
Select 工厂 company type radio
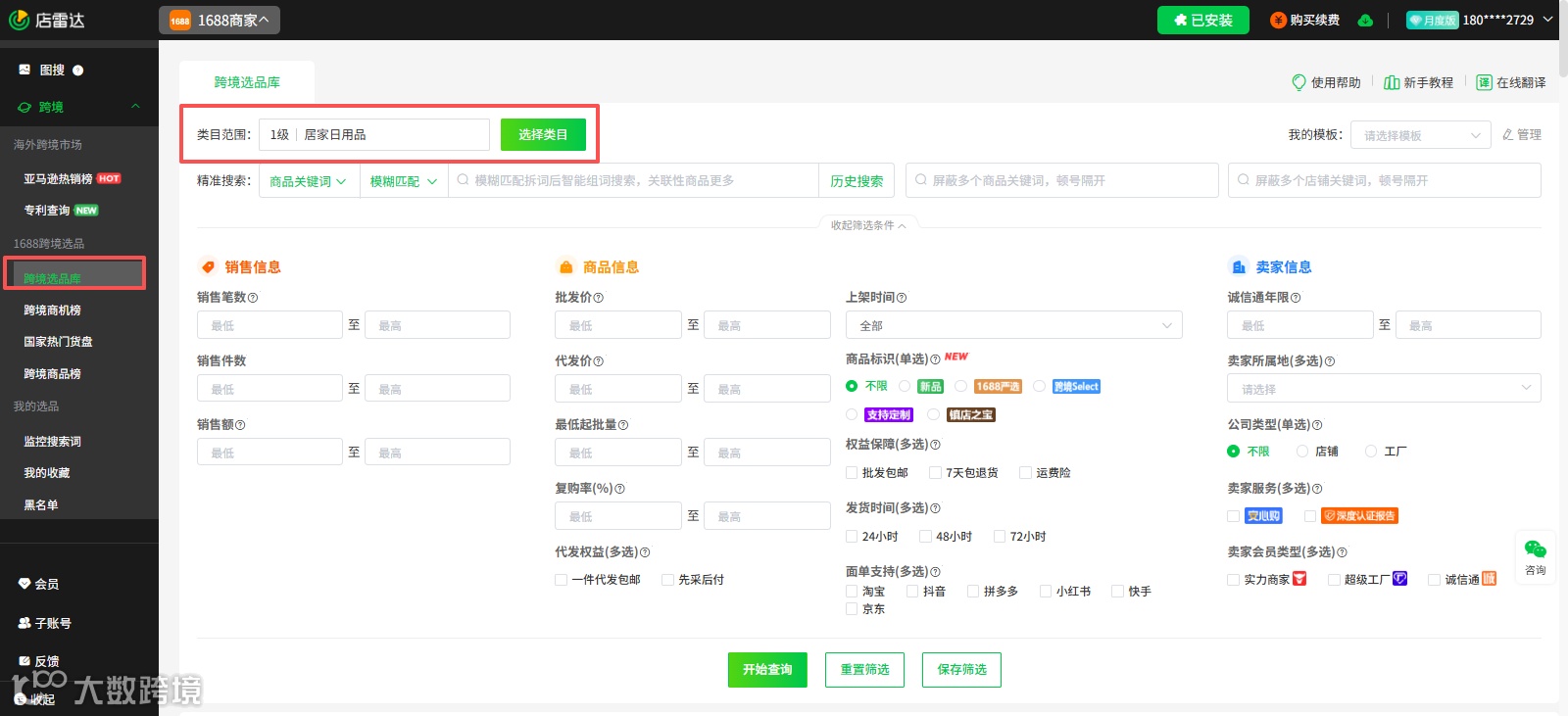click(x=1371, y=452)
